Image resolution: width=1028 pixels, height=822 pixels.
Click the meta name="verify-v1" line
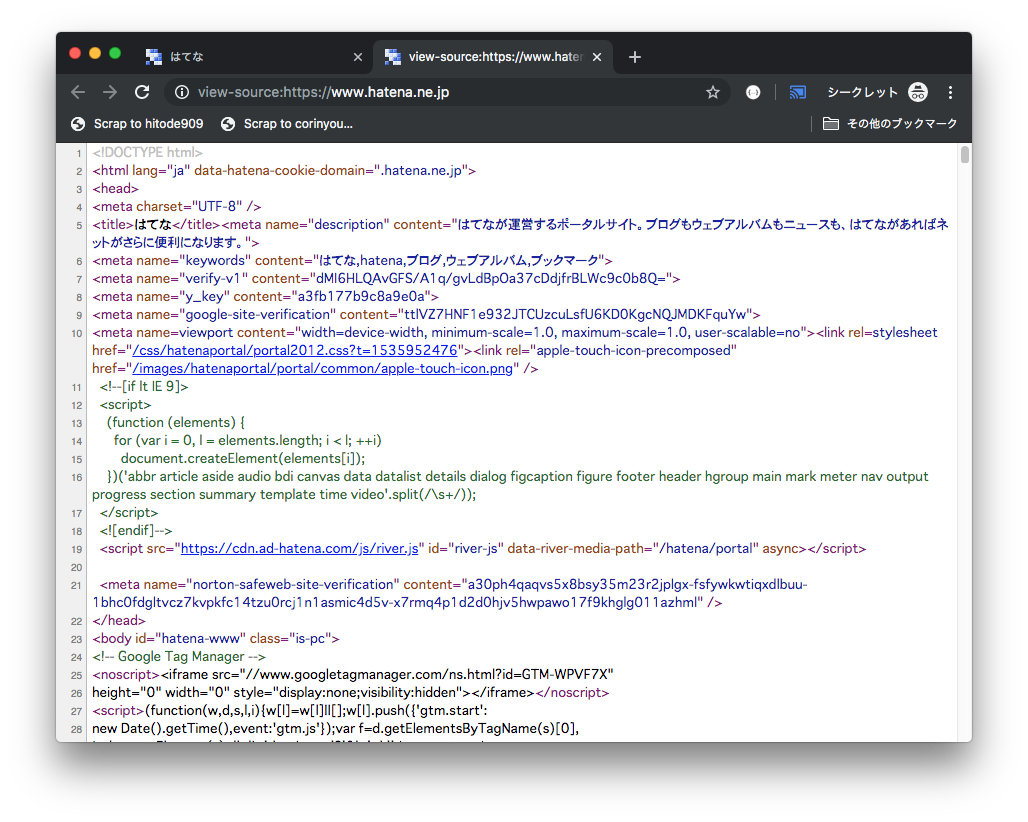(386, 279)
